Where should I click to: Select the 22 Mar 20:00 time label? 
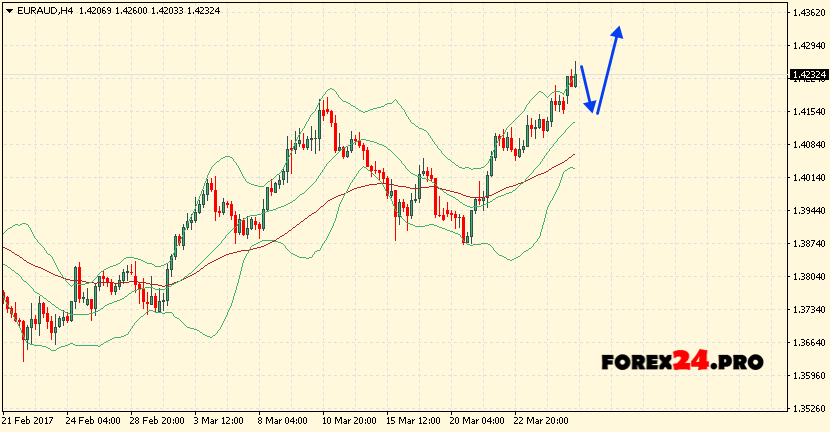(541, 422)
